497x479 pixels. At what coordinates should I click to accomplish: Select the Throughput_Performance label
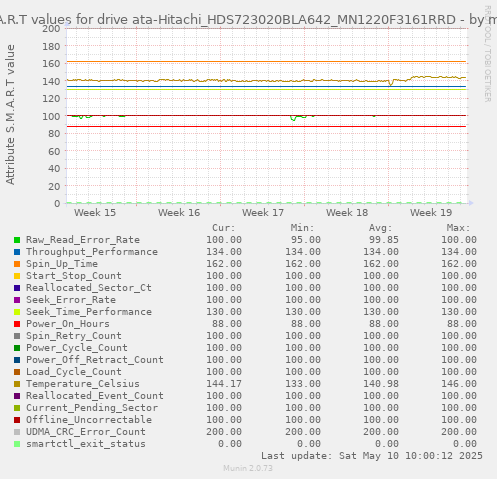tap(92, 252)
